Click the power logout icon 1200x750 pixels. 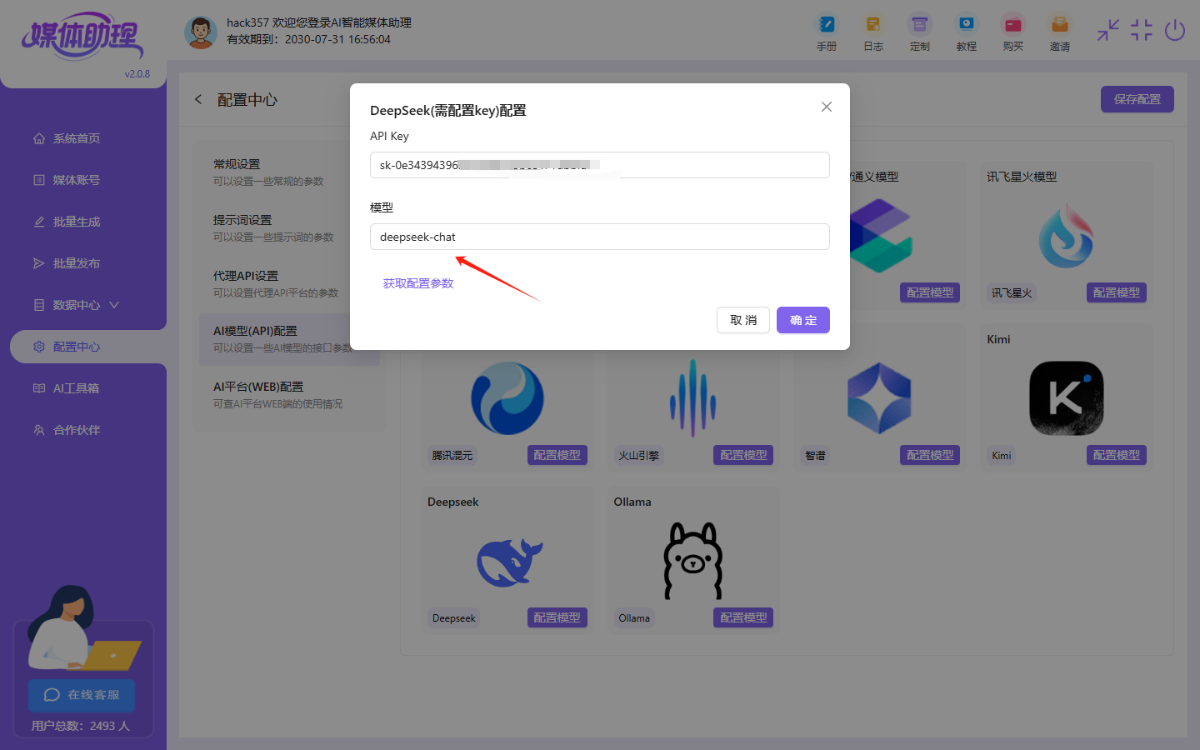tap(1175, 30)
